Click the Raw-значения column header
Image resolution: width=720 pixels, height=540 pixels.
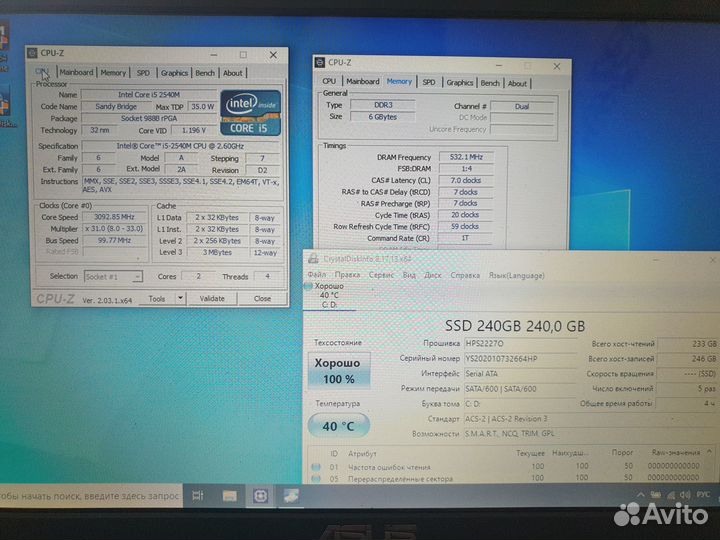[676, 452]
